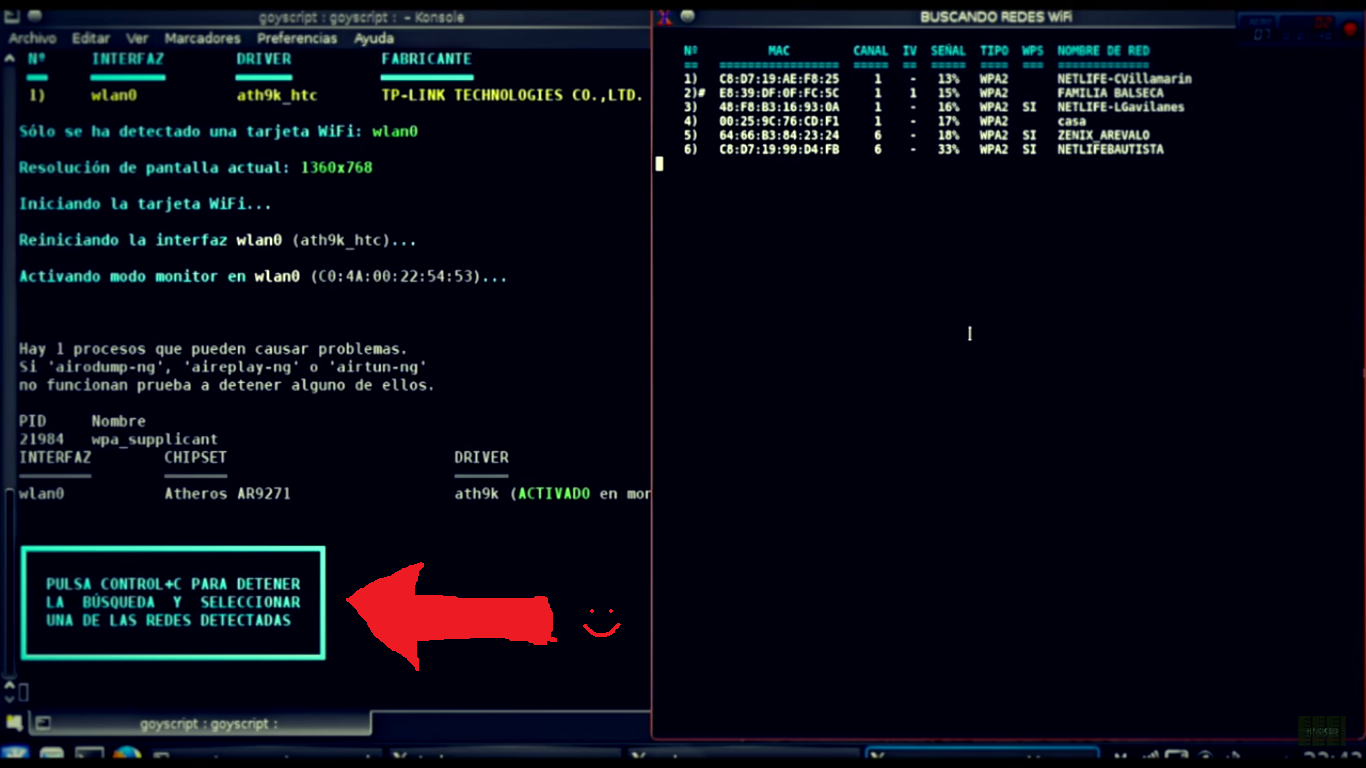Screen dimensions: 1366x768
Task: Click the Konsole scroll-up arrow at top left
Action: [10, 58]
